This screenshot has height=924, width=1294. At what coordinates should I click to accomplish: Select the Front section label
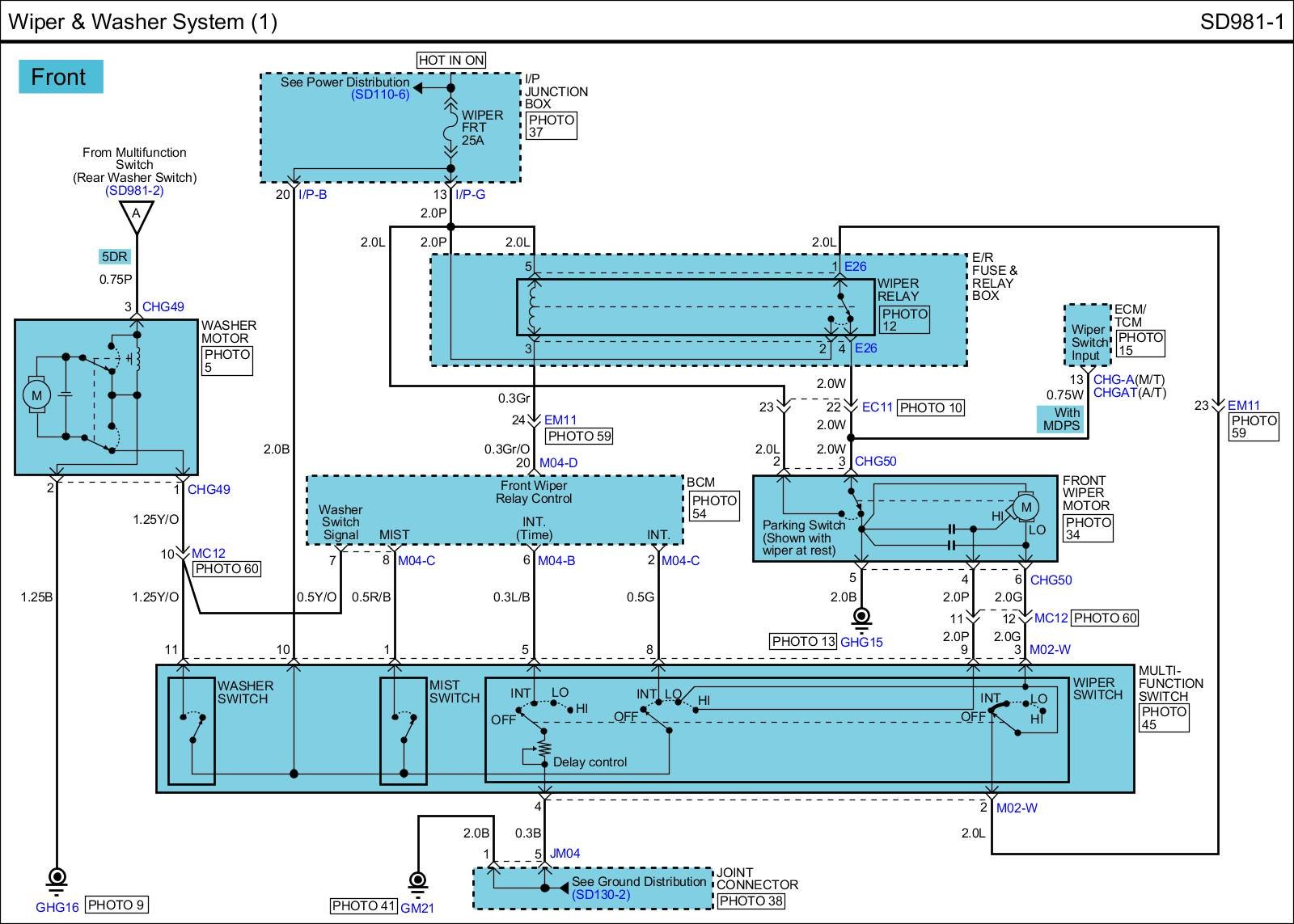click(x=60, y=77)
